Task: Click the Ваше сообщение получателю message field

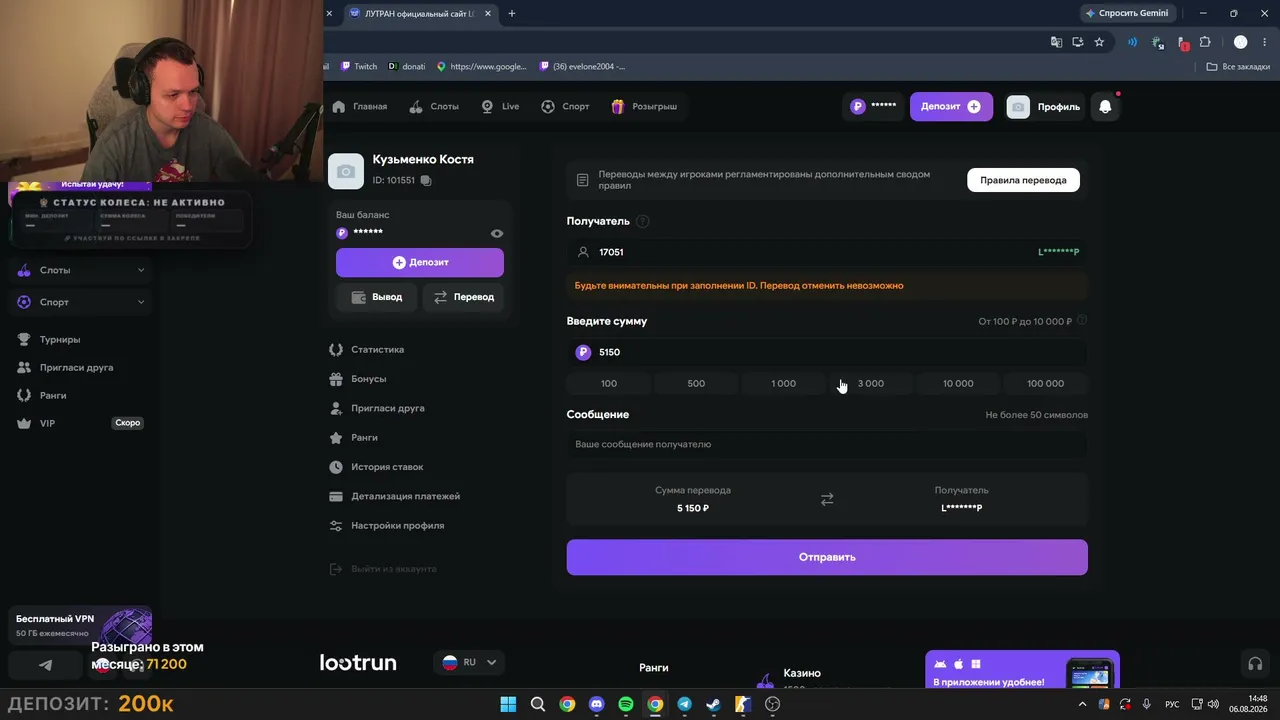Action: [x=827, y=444]
